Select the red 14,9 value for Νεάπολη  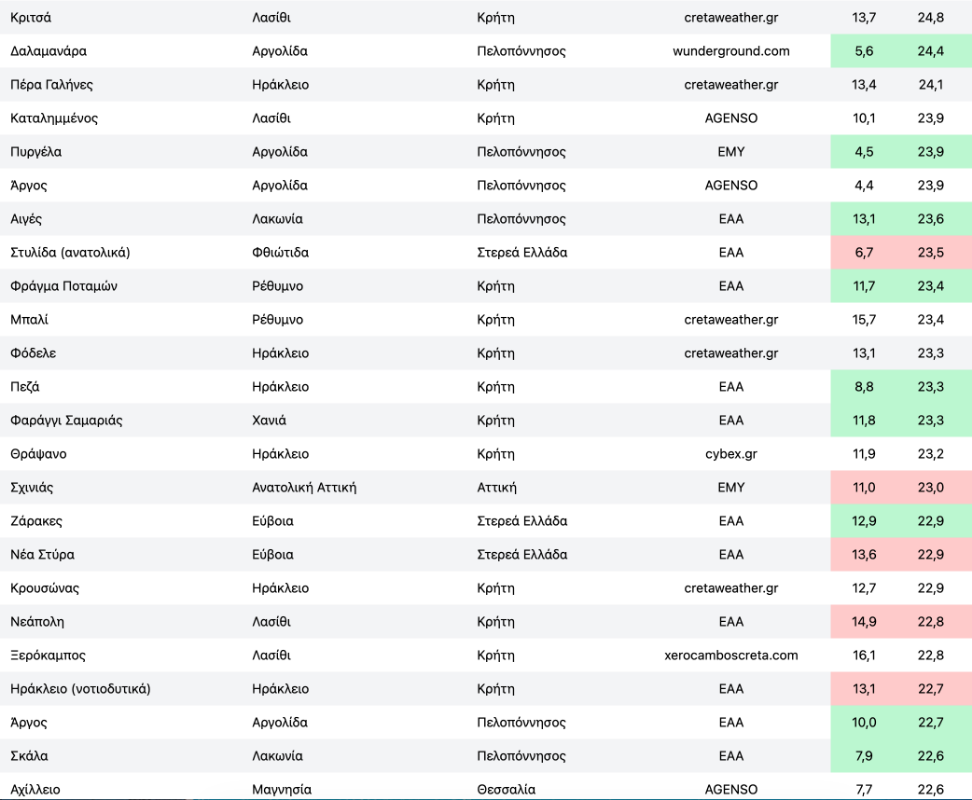coord(864,621)
